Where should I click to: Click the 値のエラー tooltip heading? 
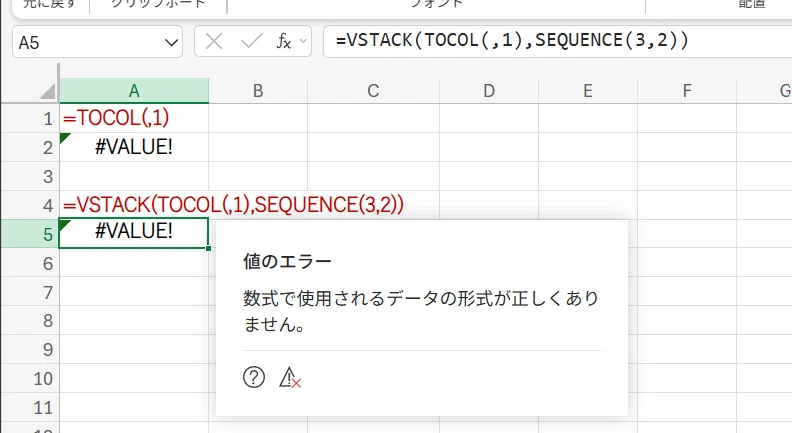[x=287, y=261]
